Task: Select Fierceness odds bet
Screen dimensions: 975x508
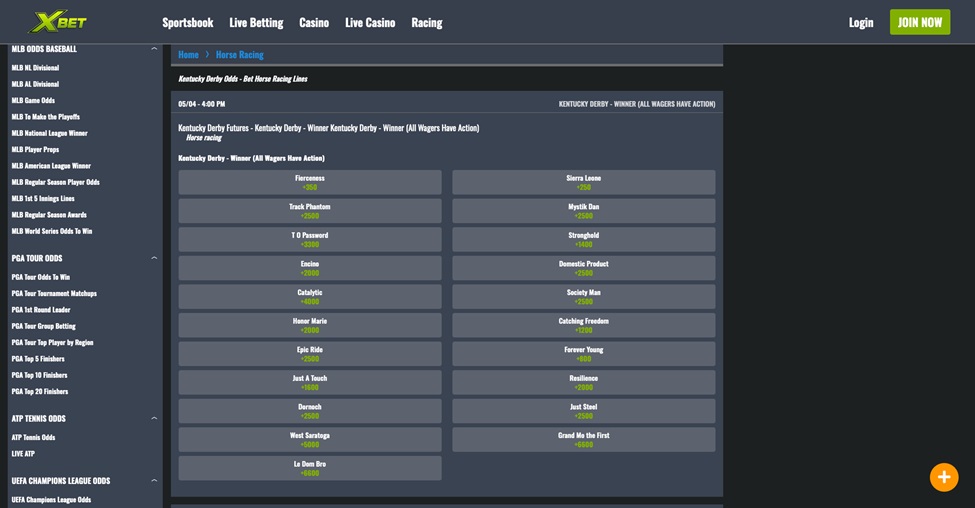Action: (x=310, y=182)
